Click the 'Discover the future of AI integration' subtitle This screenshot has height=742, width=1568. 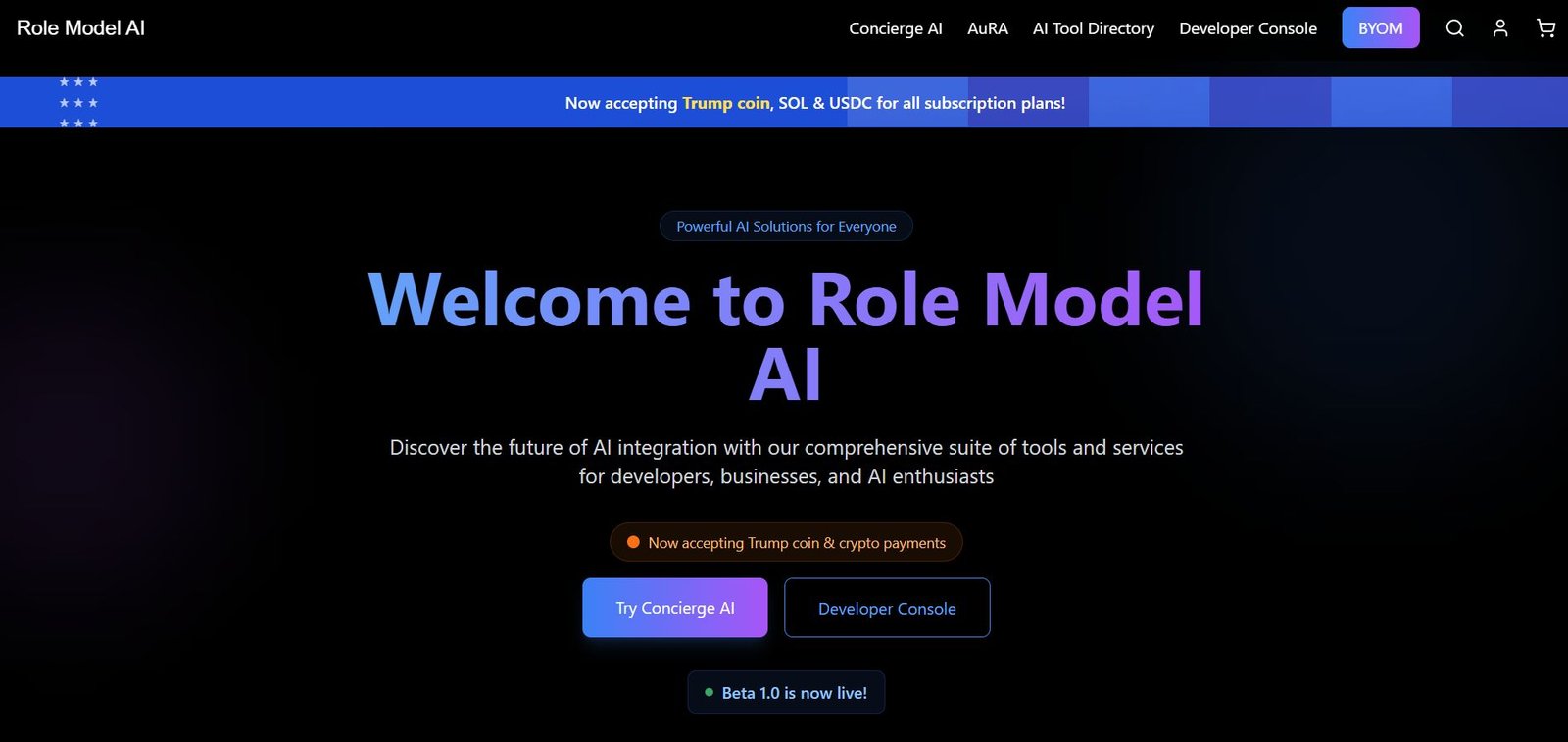(786, 462)
